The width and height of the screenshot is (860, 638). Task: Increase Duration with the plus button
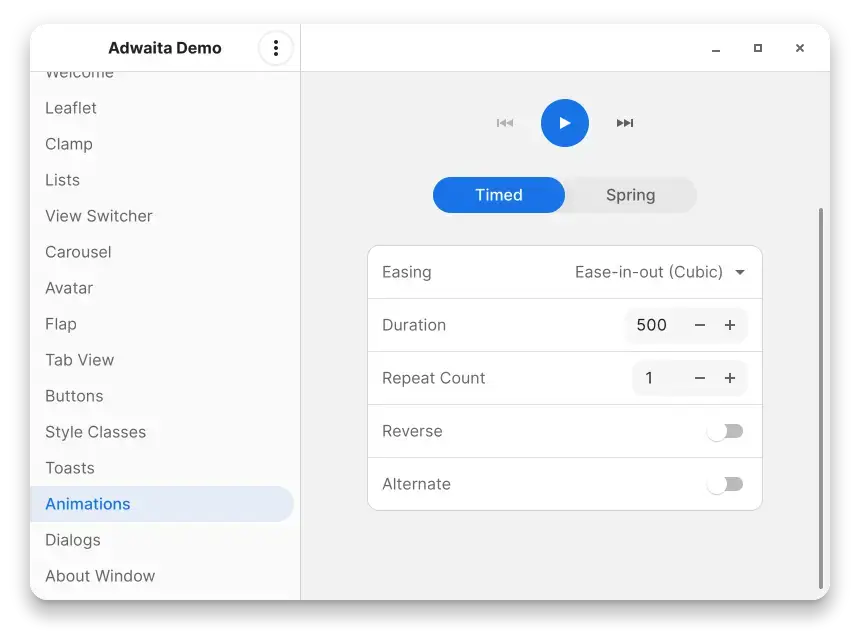click(730, 325)
